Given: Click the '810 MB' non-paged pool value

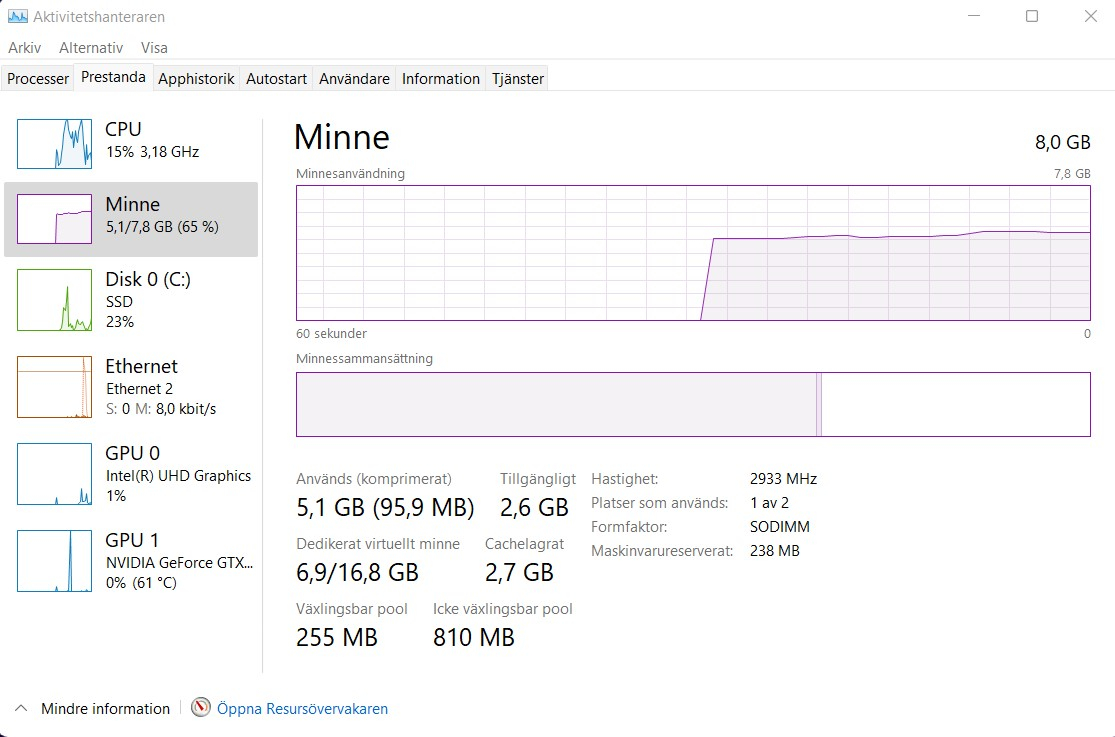Looking at the screenshot, I should [x=474, y=637].
